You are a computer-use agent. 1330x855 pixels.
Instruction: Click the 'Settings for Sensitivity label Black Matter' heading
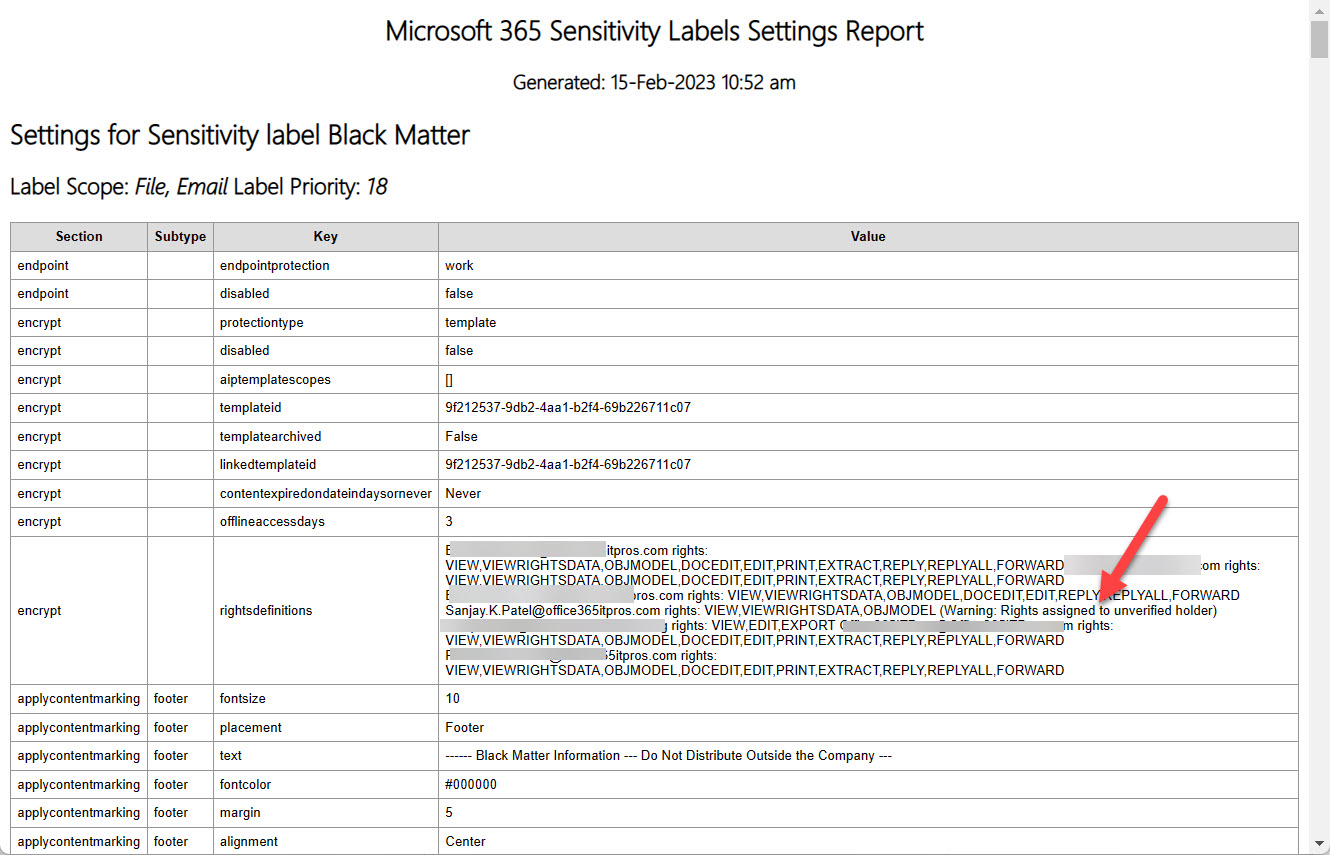click(239, 135)
